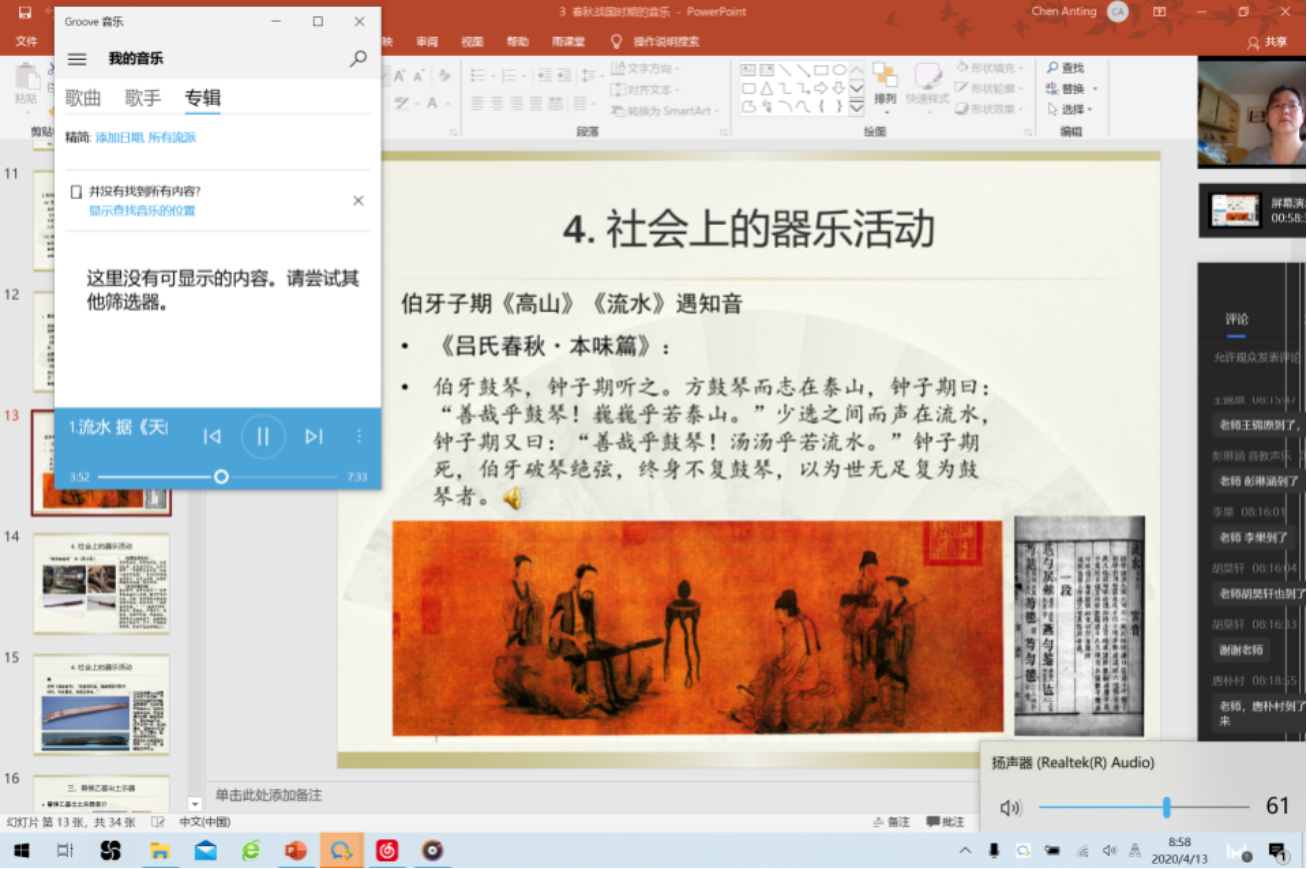The width and height of the screenshot is (1307, 869).
Task: Switch to Songs (歌曲) tab in Groove
Action: point(83,98)
